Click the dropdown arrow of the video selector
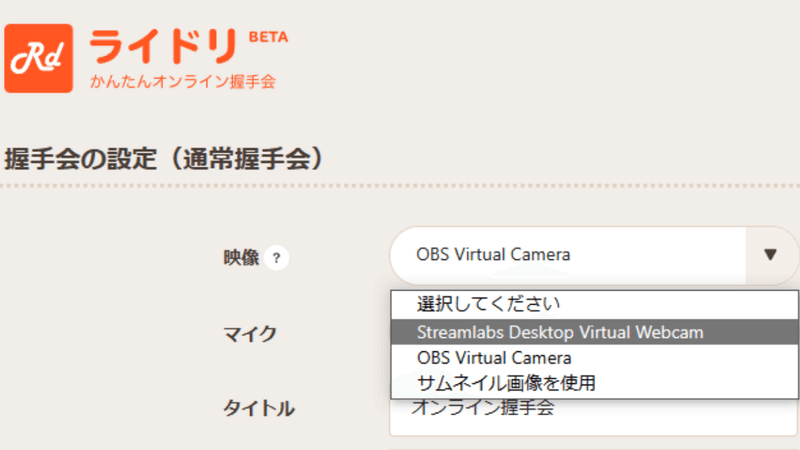The height and width of the screenshot is (450, 800). tap(770, 255)
